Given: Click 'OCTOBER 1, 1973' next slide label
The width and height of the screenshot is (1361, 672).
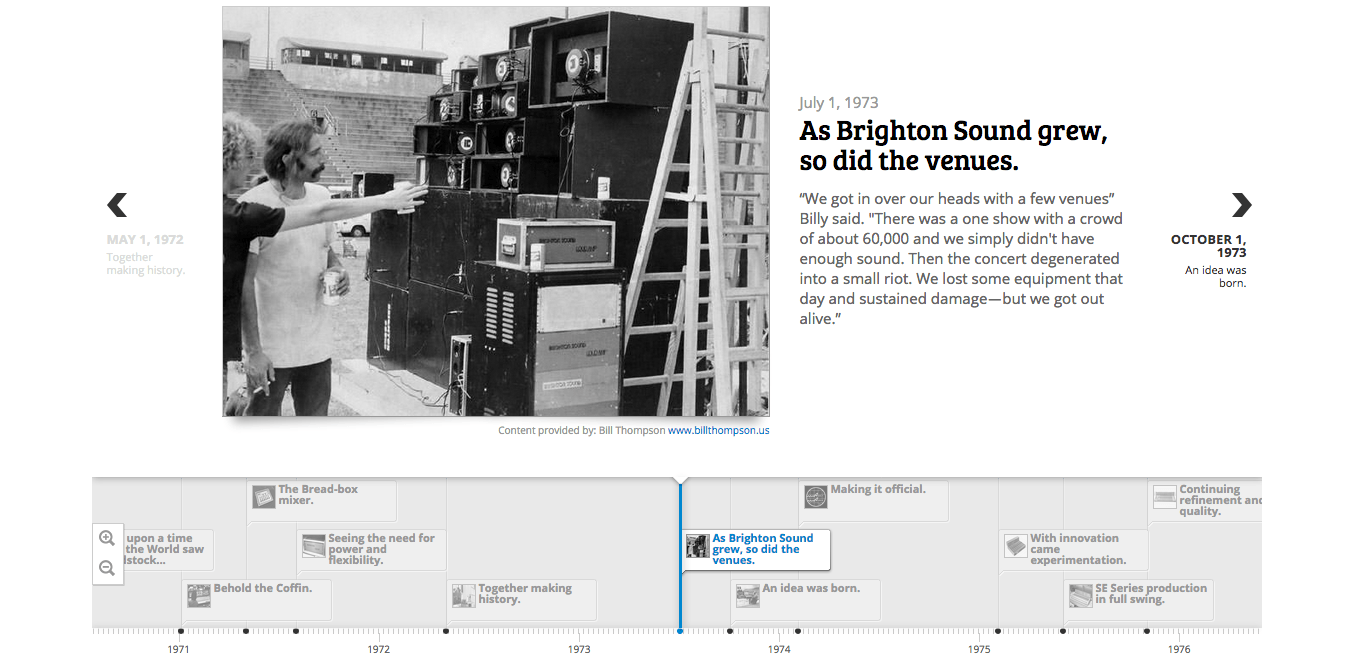Looking at the screenshot, I should 1209,246.
